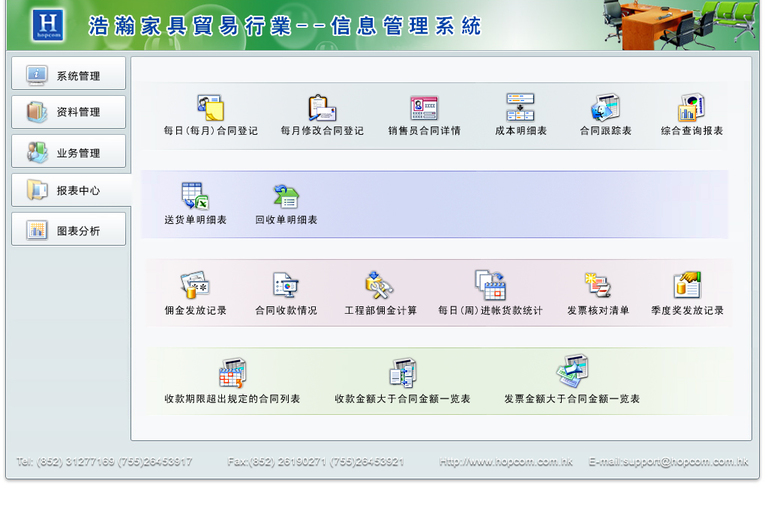Click the 回收单明细表 icon
The height and width of the screenshot is (522, 768).
pyautogui.click(x=286, y=196)
